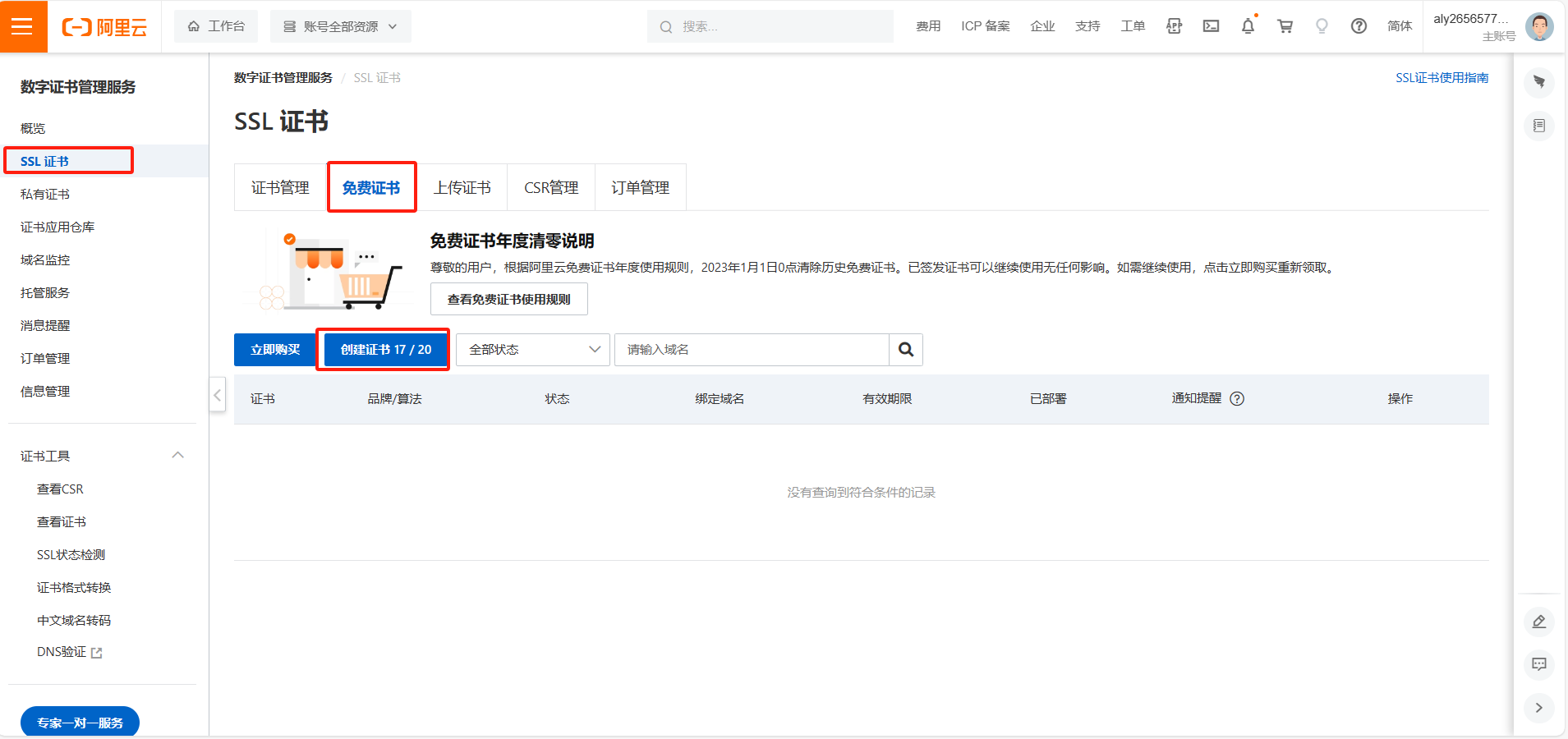
Task: Click 专家一对一服务 button
Action: pyautogui.click(x=80, y=723)
